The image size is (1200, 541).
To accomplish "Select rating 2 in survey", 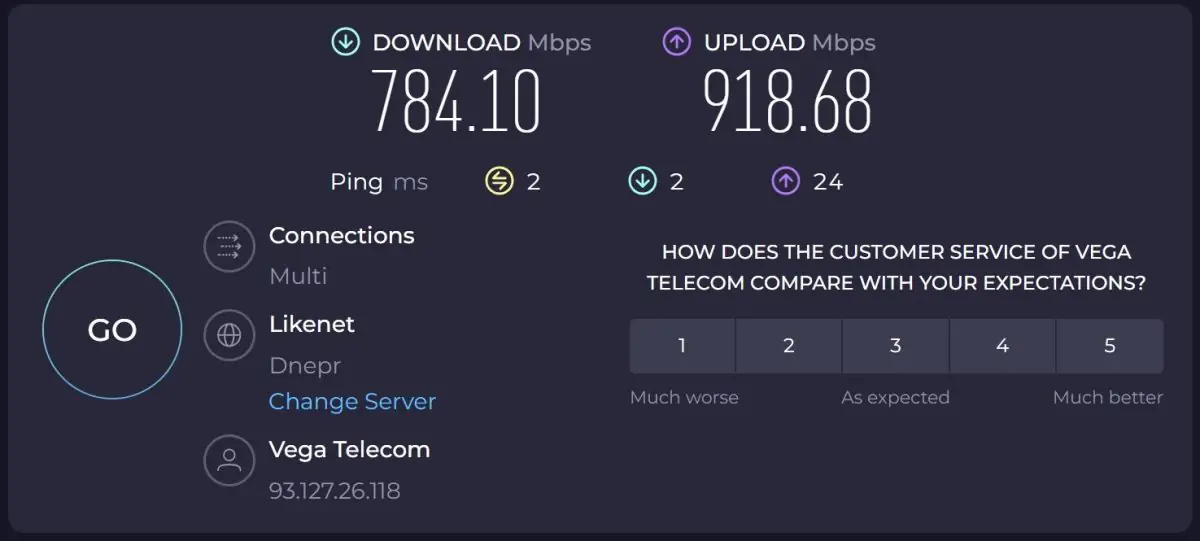I will [789, 346].
